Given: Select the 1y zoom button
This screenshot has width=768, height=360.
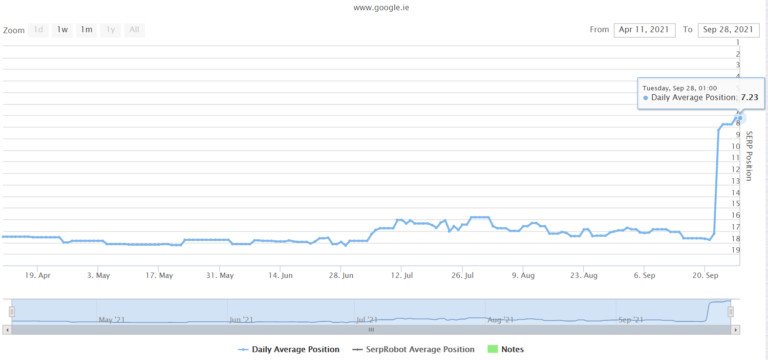Looking at the screenshot, I should pyautogui.click(x=110, y=30).
